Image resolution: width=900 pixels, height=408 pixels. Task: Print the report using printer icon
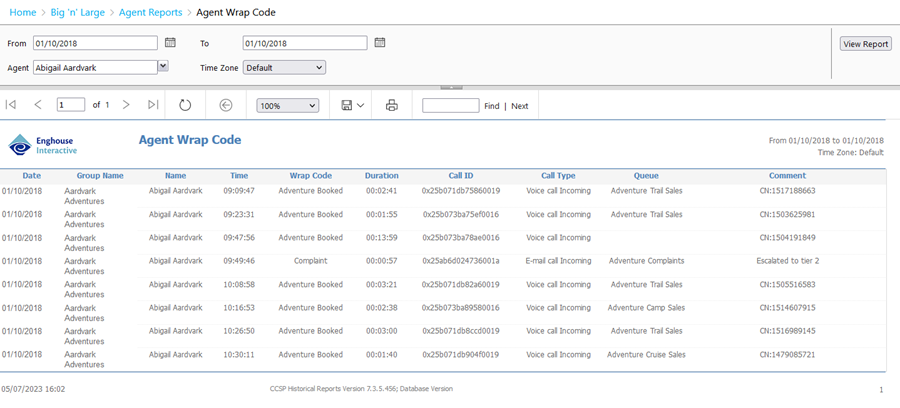click(x=392, y=105)
